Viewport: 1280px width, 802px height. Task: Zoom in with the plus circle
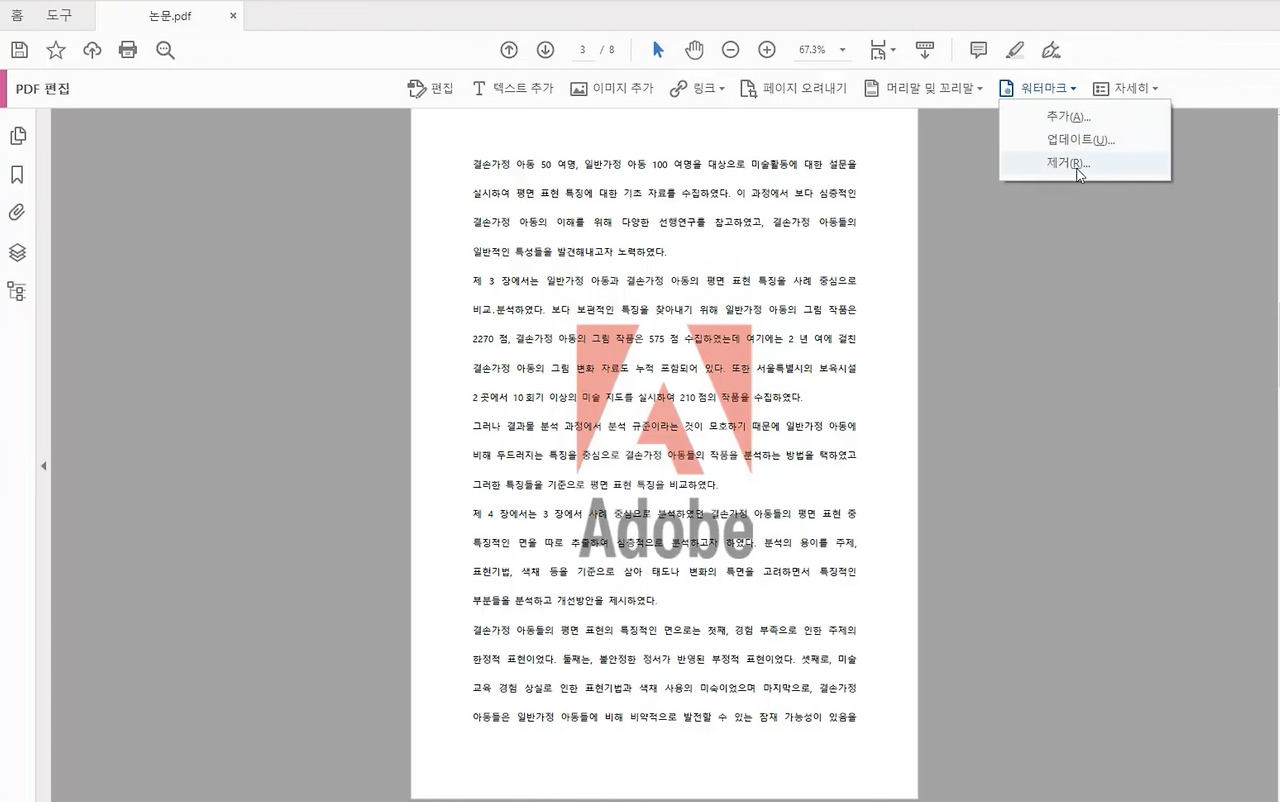[767, 50]
